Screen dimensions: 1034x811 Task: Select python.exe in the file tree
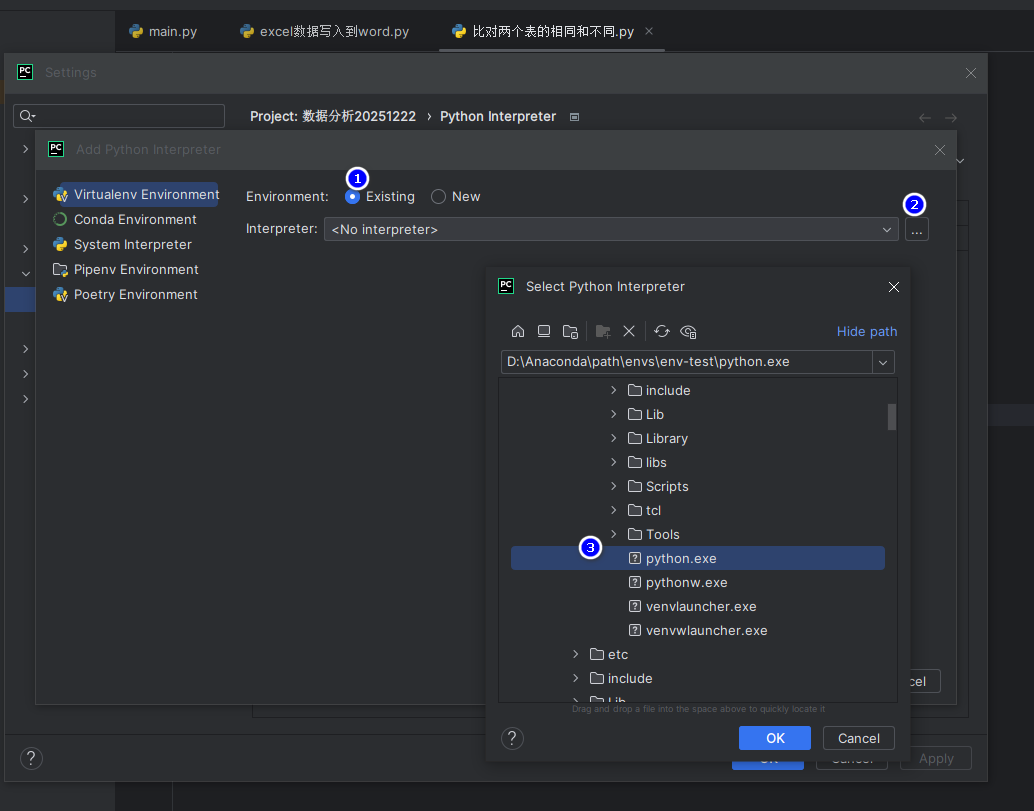point(698,558)
